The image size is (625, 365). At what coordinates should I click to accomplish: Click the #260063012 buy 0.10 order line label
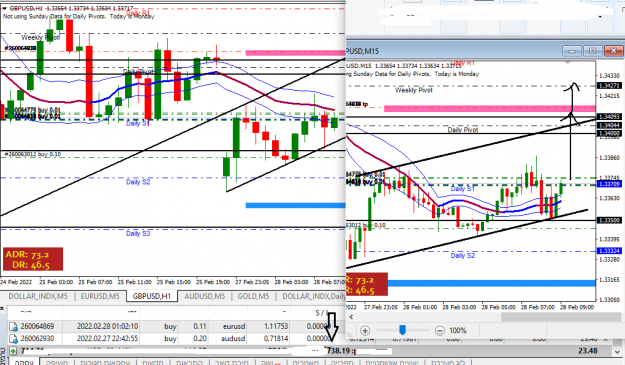[x=33, y=154]
